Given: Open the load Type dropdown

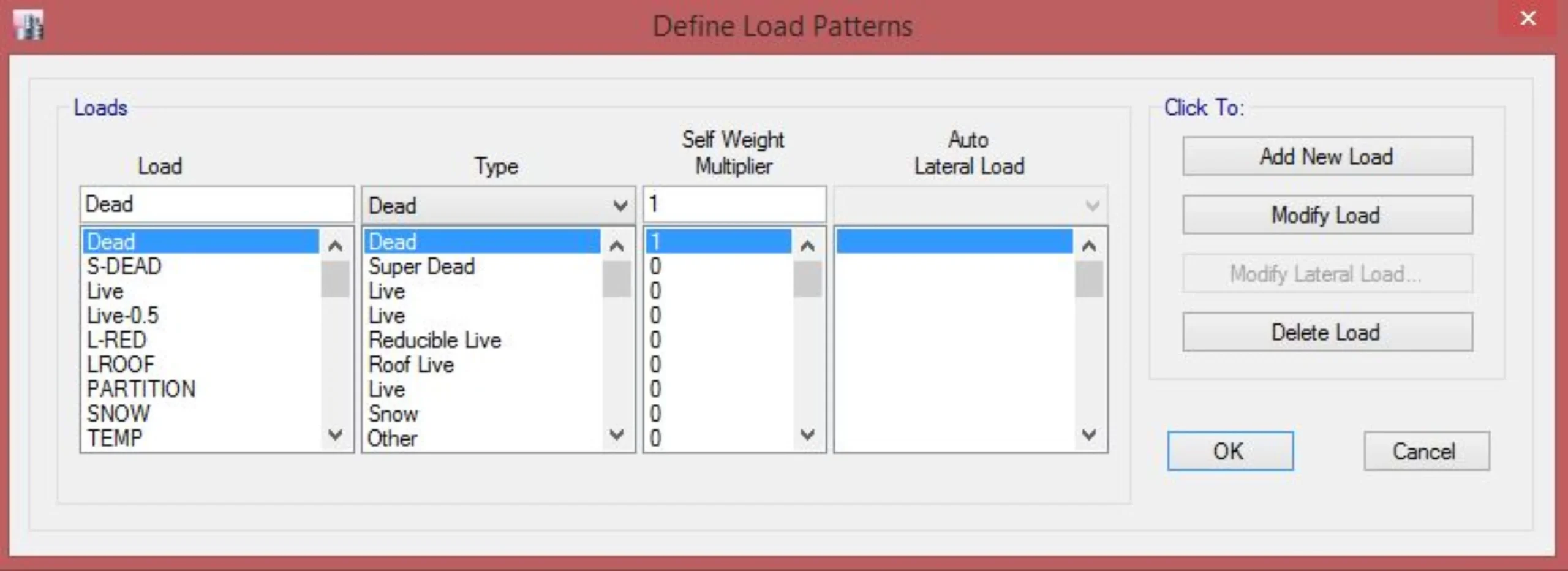Looking at the screenshot, I should click(620, 205).
